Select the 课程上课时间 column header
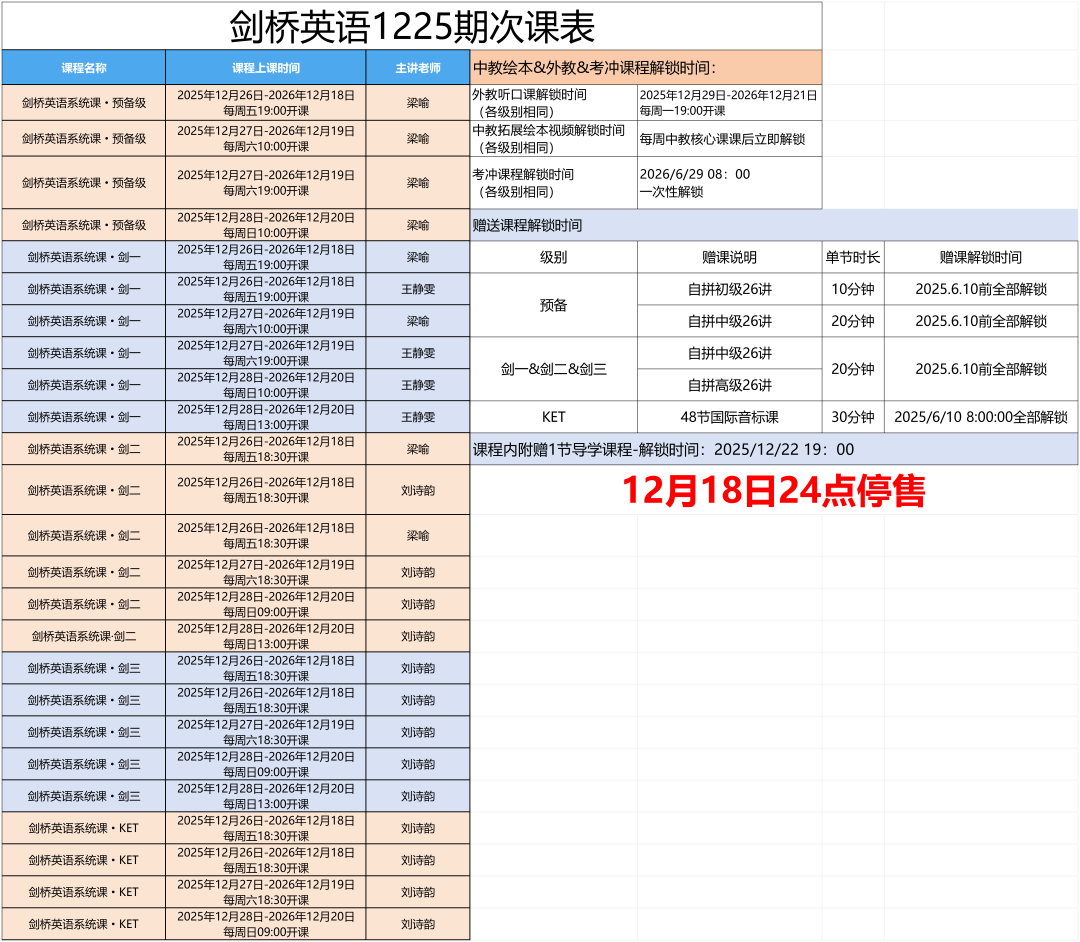1080x942 pixels. click(x=266, y=68)
